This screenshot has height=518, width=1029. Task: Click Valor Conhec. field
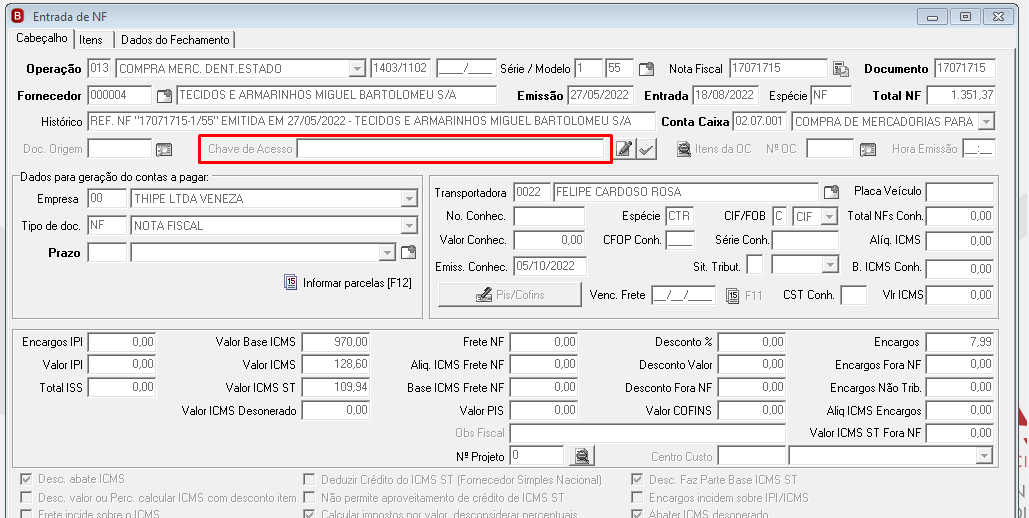tap(549, 240)
